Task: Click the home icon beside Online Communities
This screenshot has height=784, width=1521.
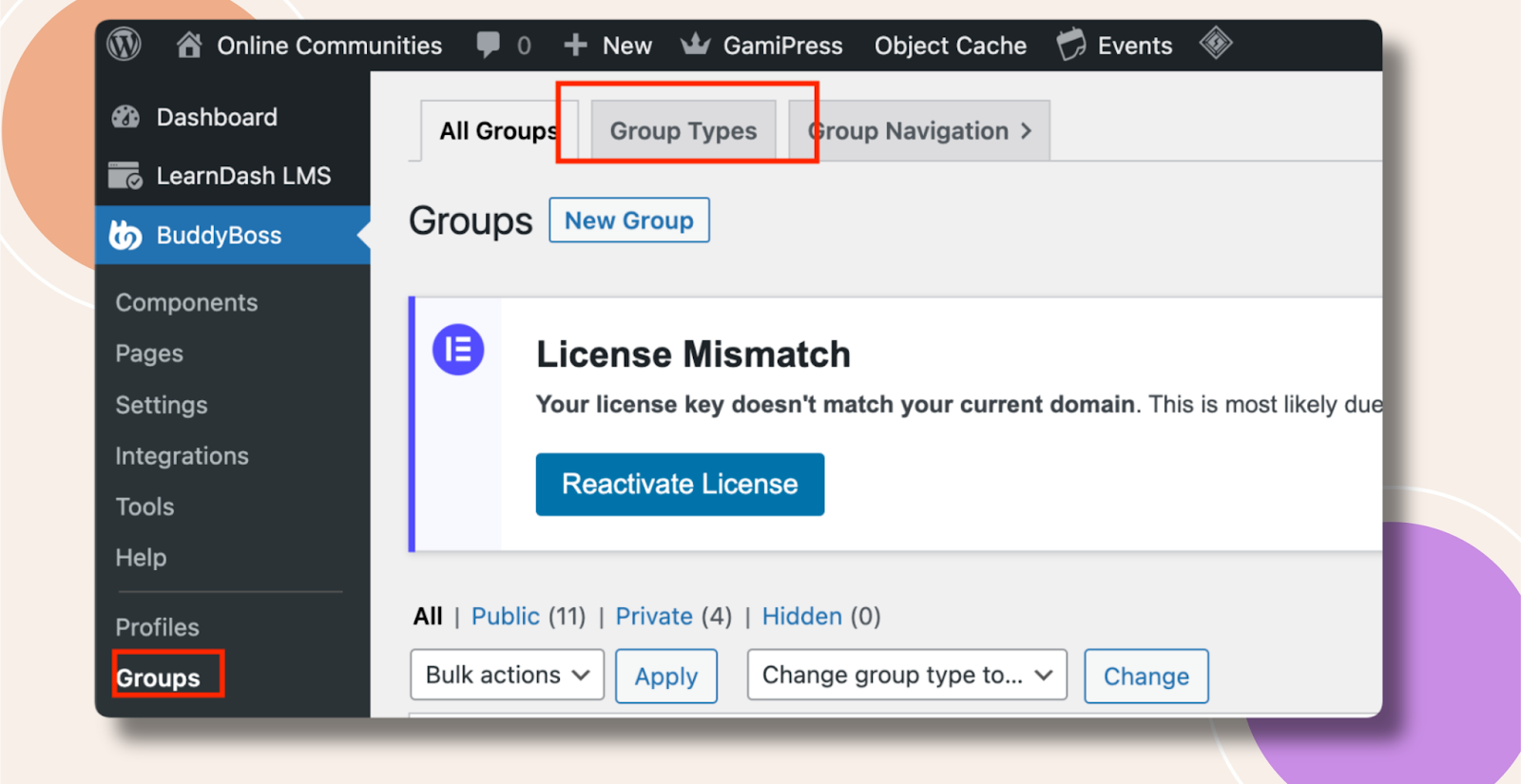Action: click(x=189, y=45)
